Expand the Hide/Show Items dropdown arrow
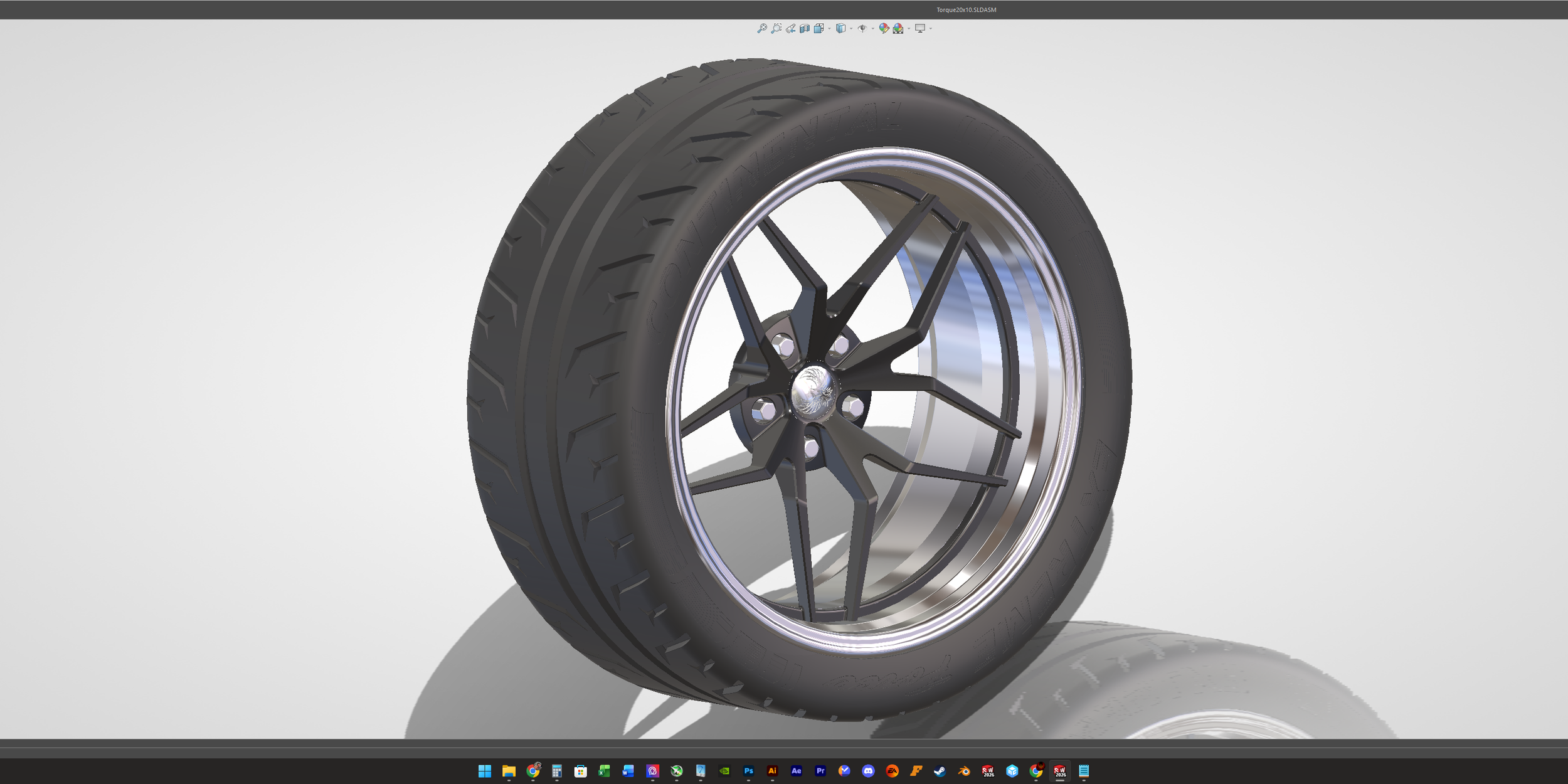The image size is (1568, 784). click(x=873, y=28)
